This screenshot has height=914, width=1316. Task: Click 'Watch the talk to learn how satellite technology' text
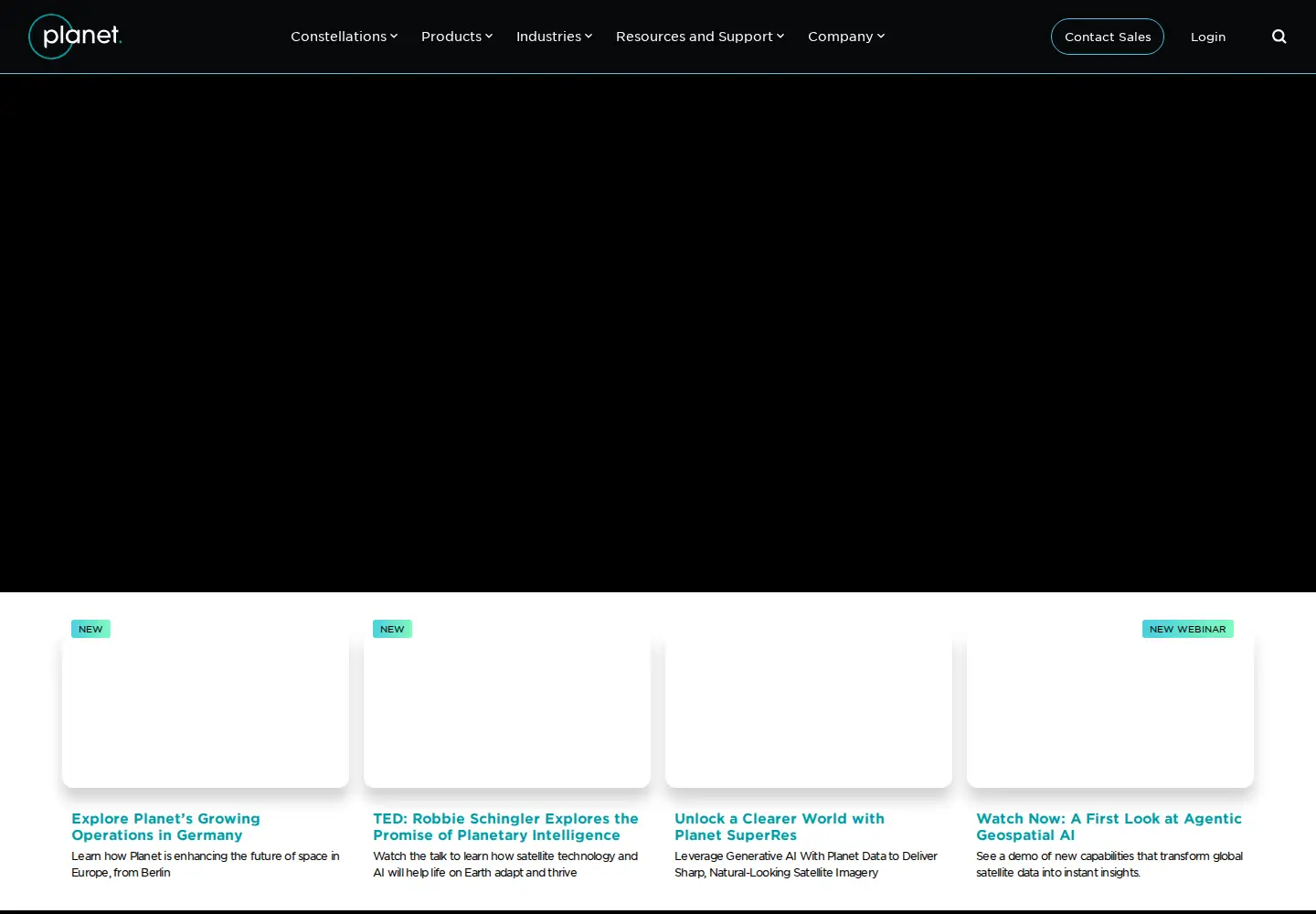(x=505, y=864)
